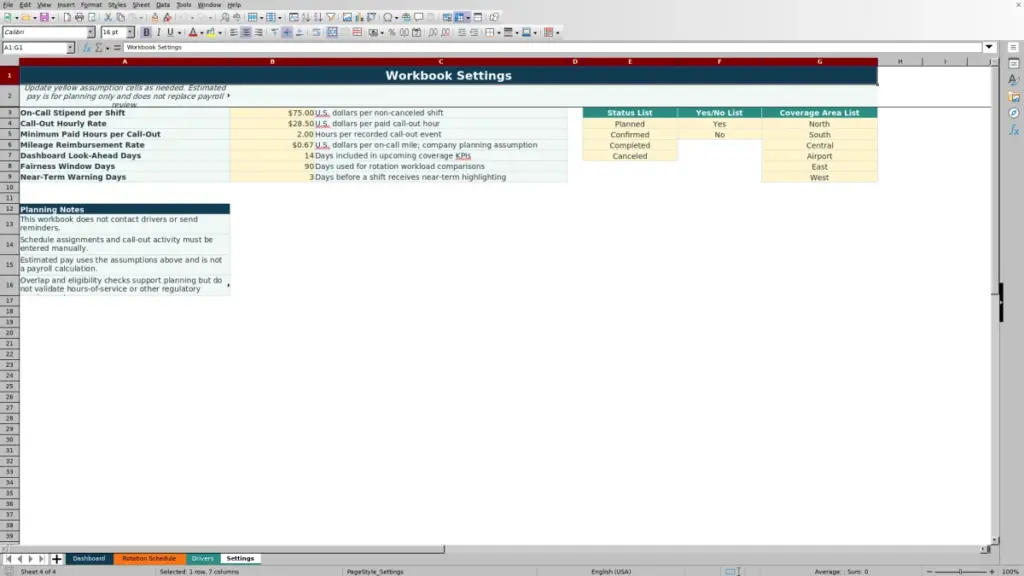The height and width of the screenshot is (576, 1024).
Task: Toggle Merge and Center Cells
Action: (332, 32)
